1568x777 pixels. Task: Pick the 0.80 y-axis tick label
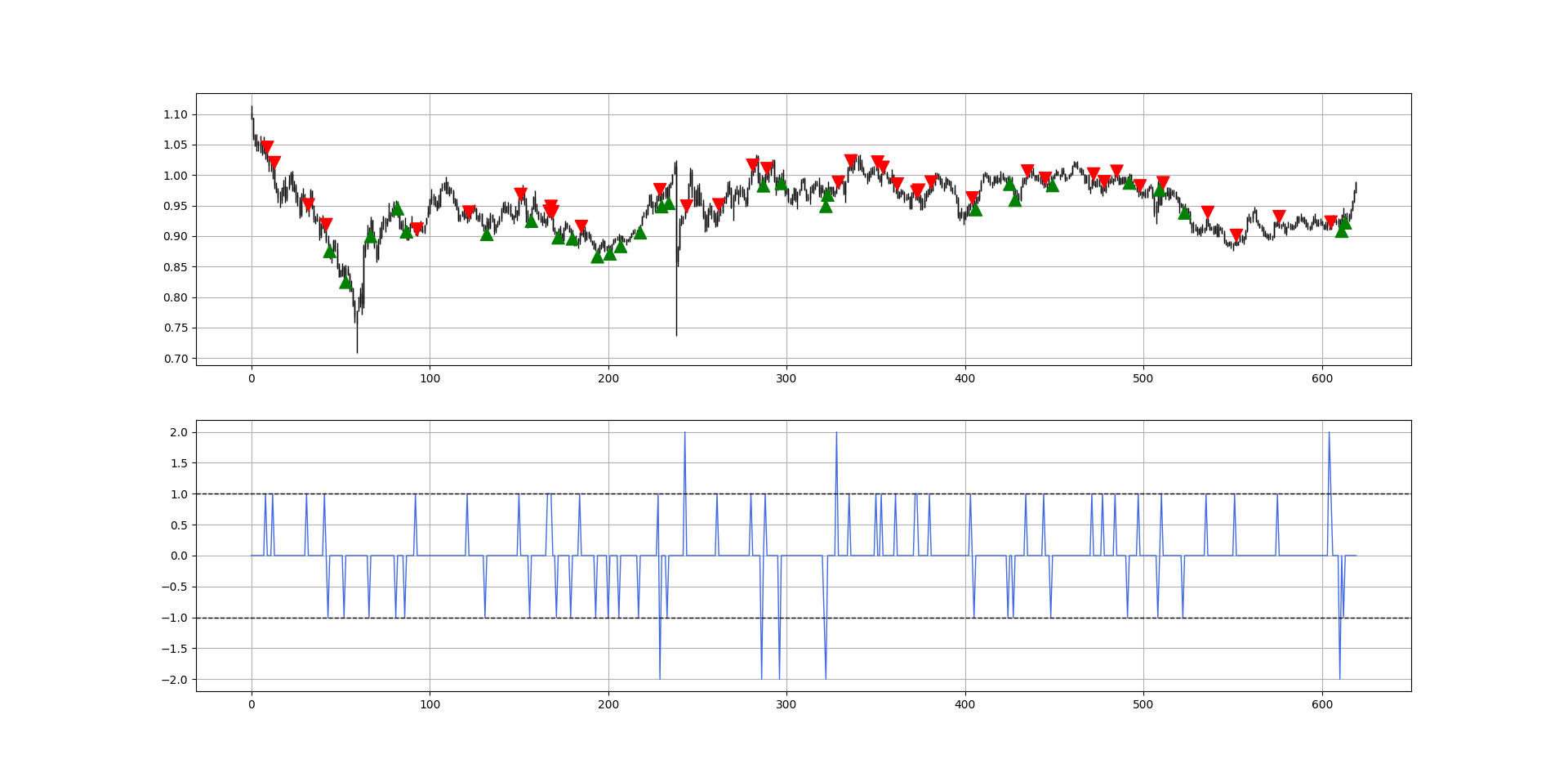tap(175, 298)
